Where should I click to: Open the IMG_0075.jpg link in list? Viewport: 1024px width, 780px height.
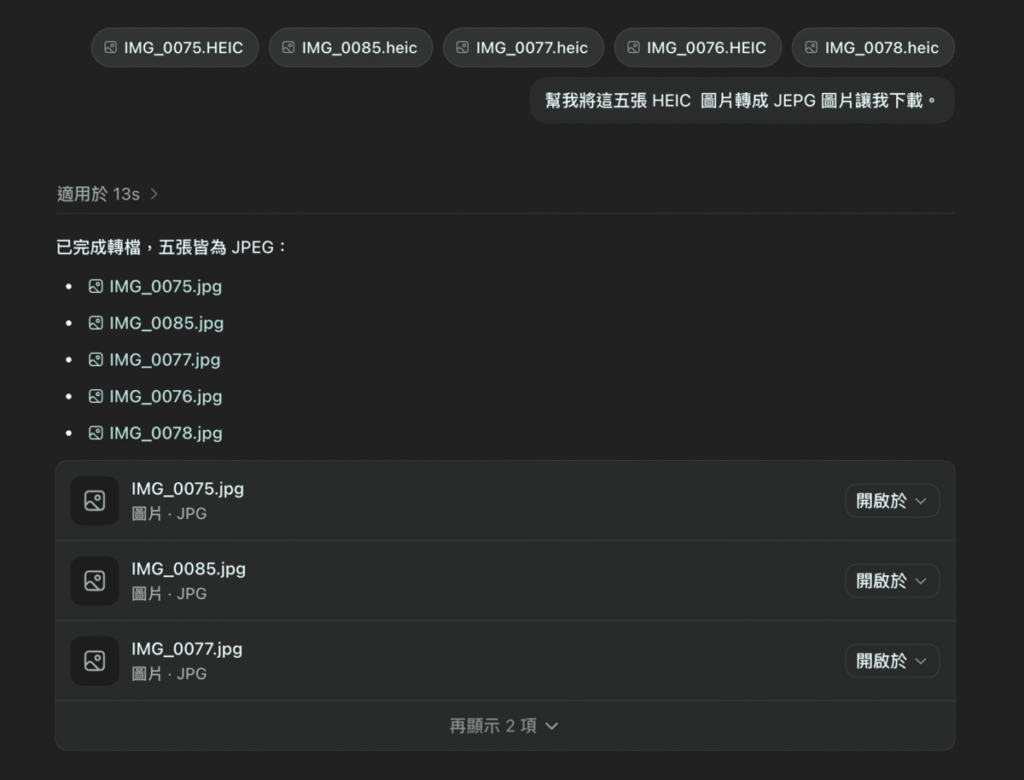[x=165, y=286]
